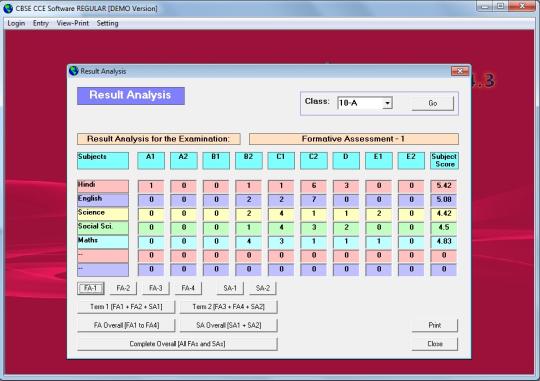Open the Login menu
This screenshot has height=381, width=540.
(16, 23)
